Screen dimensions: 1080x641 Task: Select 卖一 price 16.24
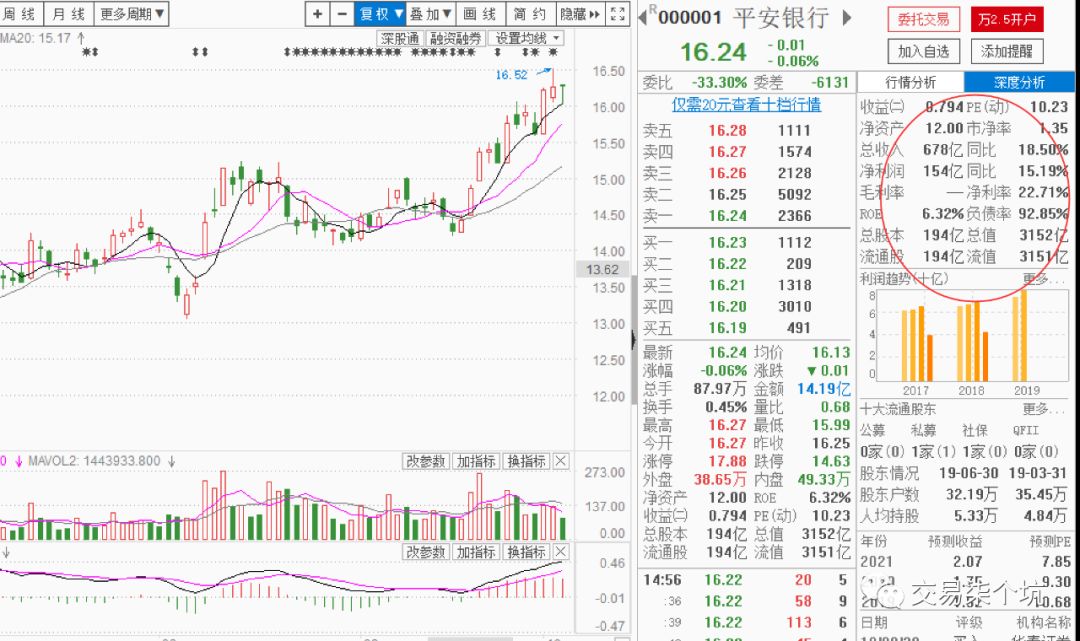(727, 216)
